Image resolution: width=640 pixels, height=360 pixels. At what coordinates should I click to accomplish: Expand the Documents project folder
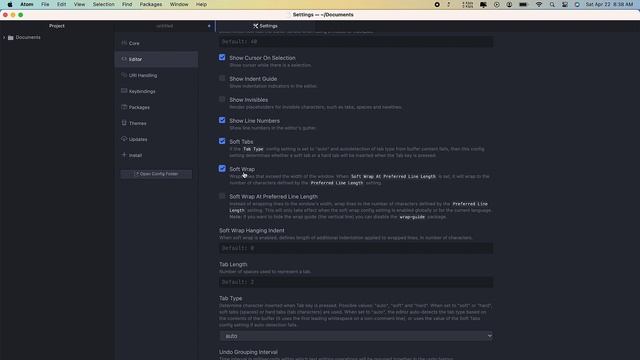[x=4, y=38]
